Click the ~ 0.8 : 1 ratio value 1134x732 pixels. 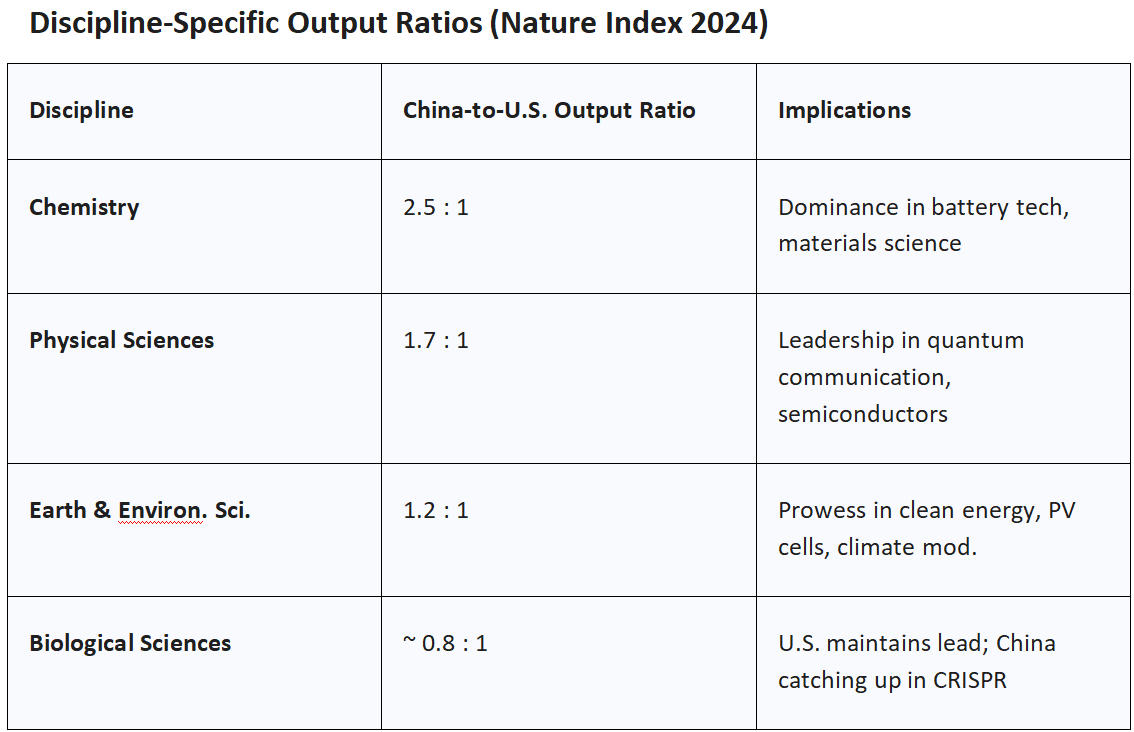click(445, 643)
